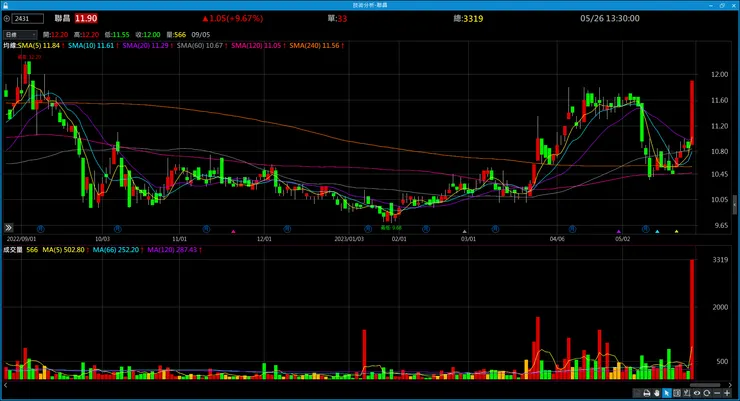The width and height of the screenshot is (740, 401).
Task: Click the 12.00 price axis label
Action: coord(719,75)
